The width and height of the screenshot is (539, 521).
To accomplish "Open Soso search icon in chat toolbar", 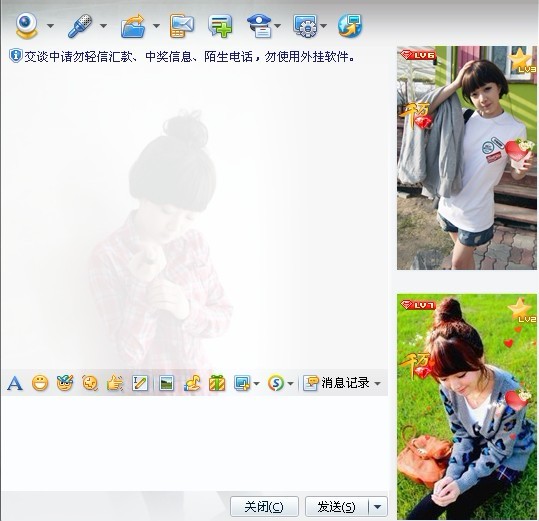I will [x=276, y=383].
